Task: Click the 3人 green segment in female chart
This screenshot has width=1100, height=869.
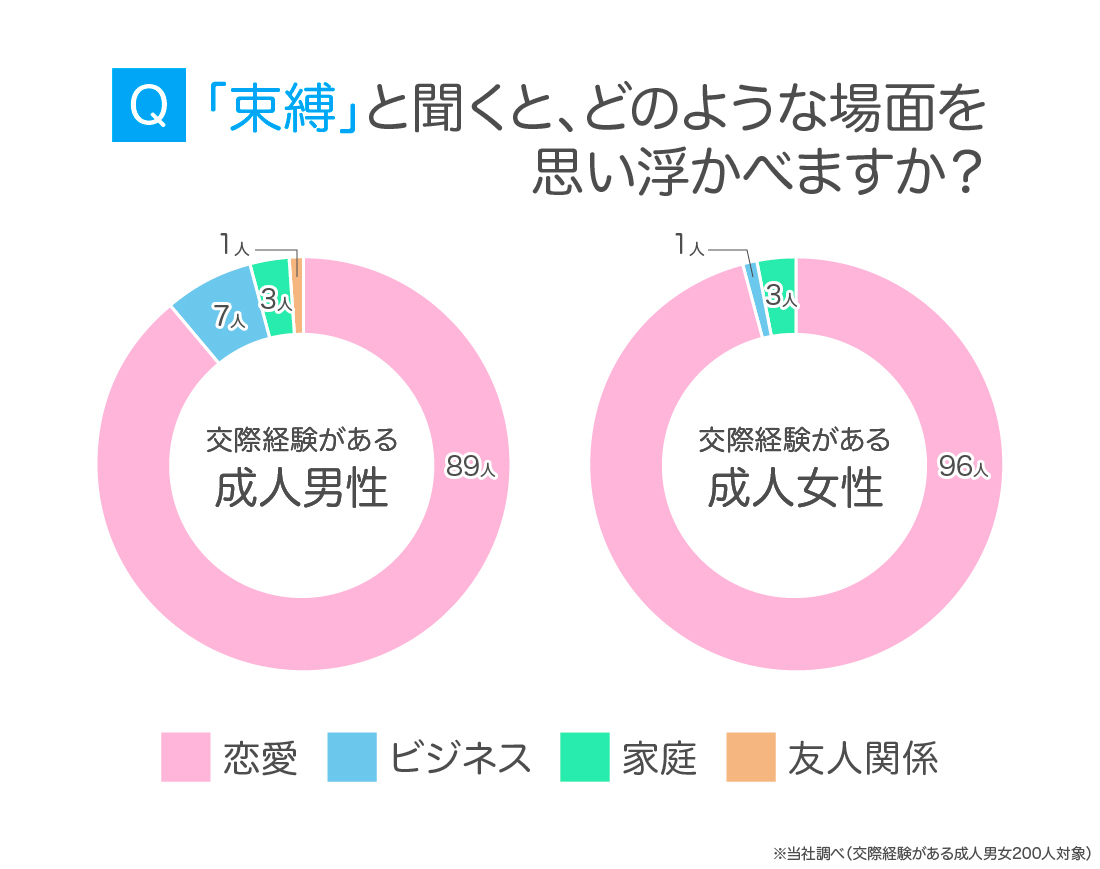Action: pyautogui.click(x=780, y=296)
